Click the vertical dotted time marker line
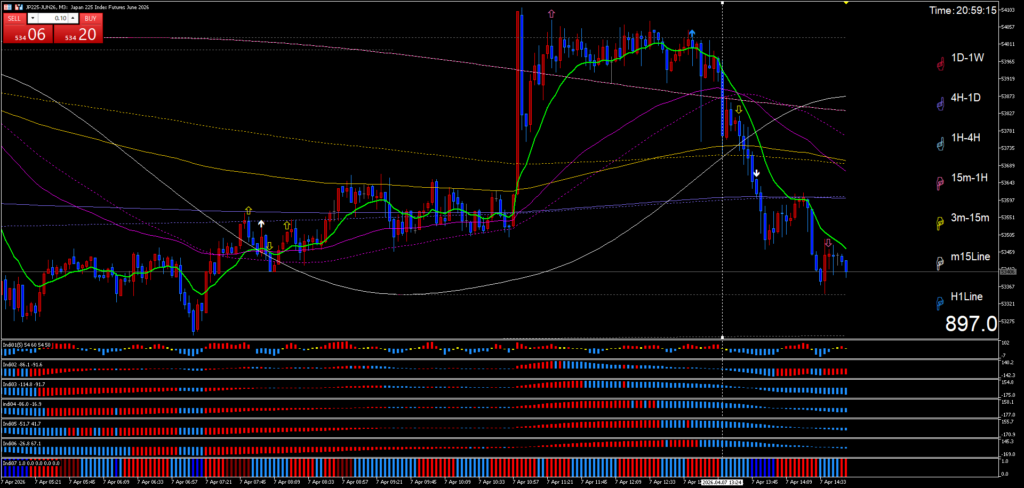The height and width of the screenshot is (488, 1024). (722, 200)
